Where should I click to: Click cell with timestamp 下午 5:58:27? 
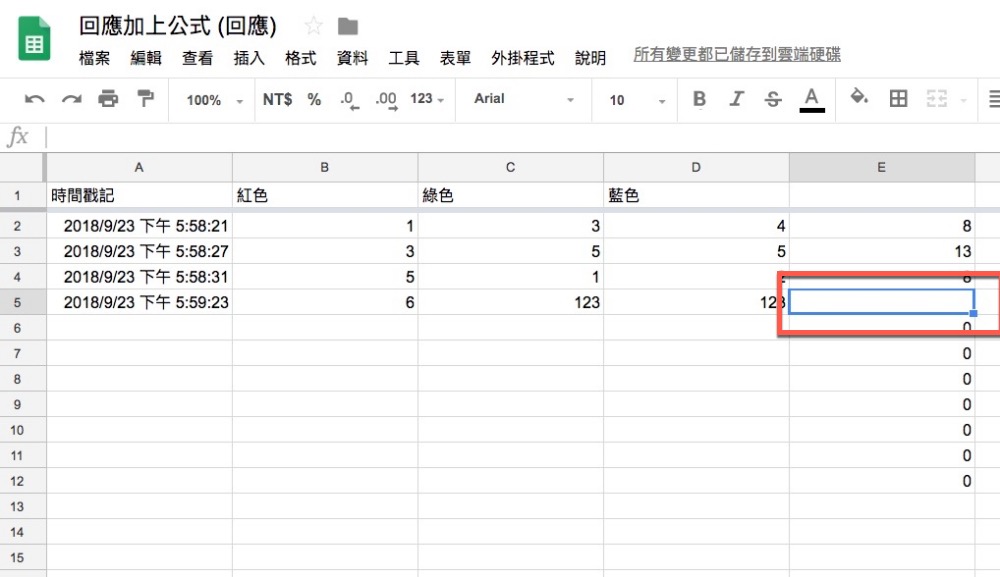click(139, 251)
